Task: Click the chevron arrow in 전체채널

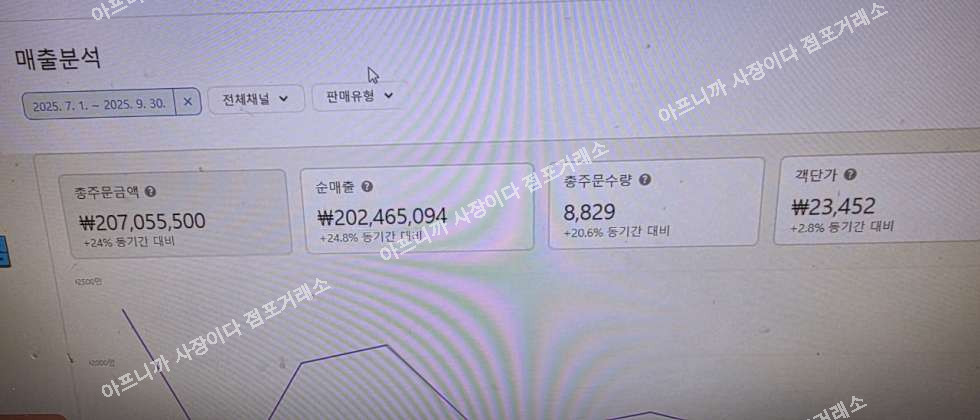Action: 284,98
